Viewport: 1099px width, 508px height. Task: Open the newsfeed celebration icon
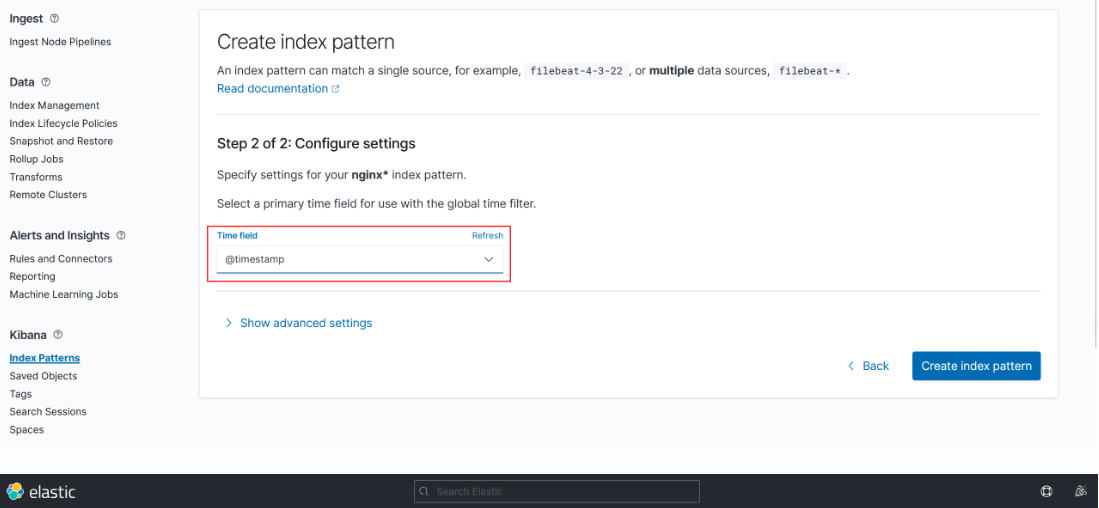[1080, 491]
